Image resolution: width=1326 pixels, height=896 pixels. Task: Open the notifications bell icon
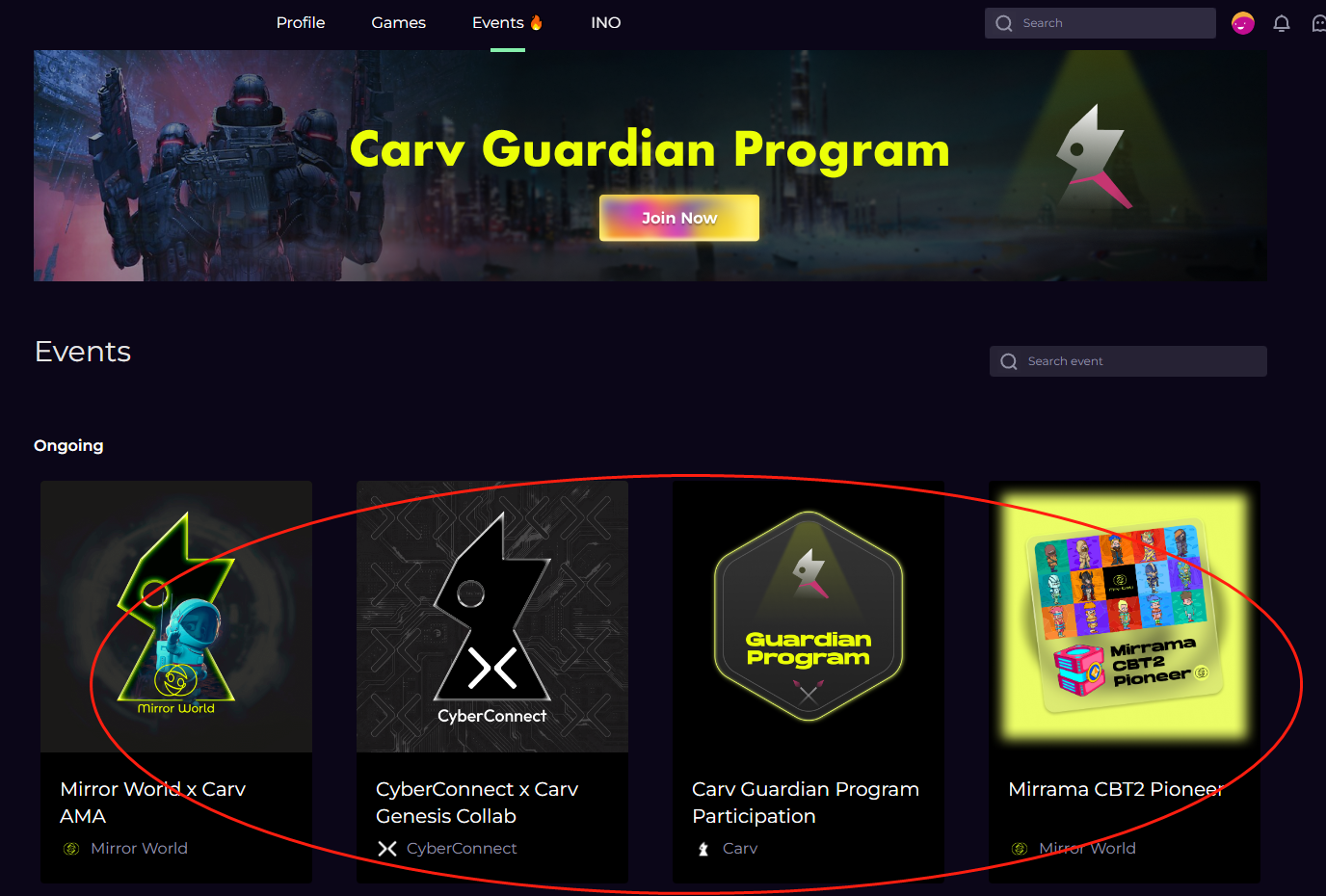(x=1282, y=23)
